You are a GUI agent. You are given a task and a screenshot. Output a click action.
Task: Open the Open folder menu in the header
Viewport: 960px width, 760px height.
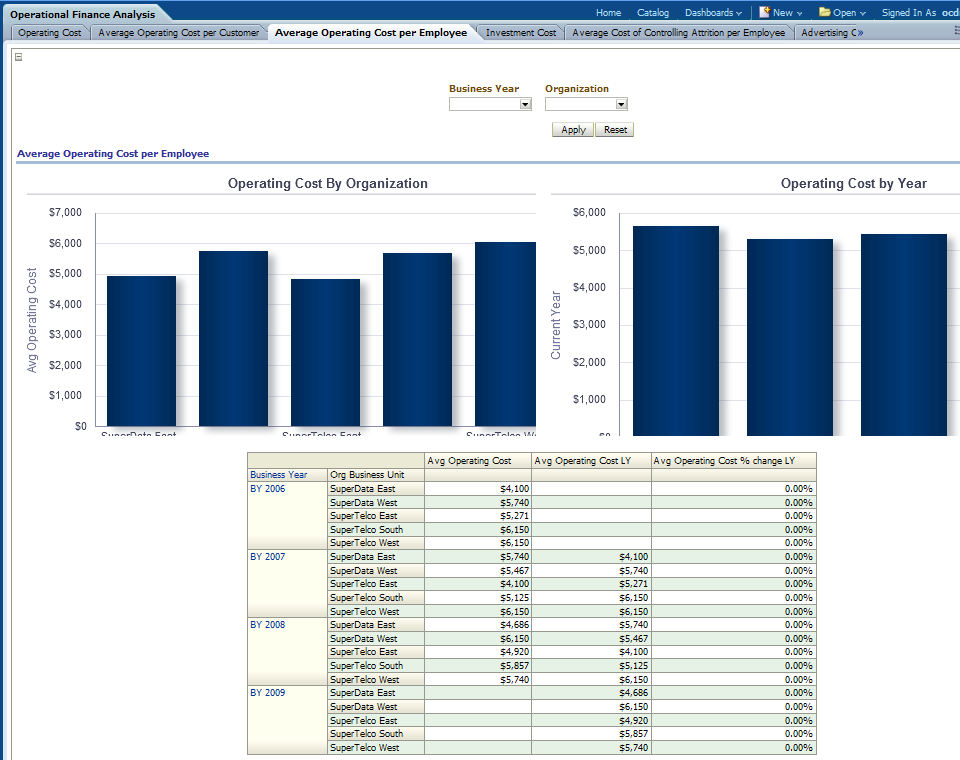842,12
